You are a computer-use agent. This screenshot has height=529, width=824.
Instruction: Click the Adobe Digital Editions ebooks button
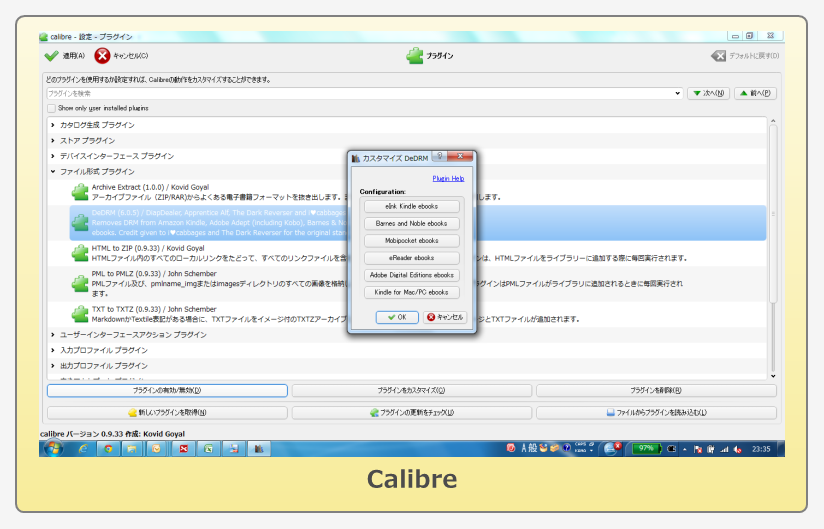(x=411, y=275)
